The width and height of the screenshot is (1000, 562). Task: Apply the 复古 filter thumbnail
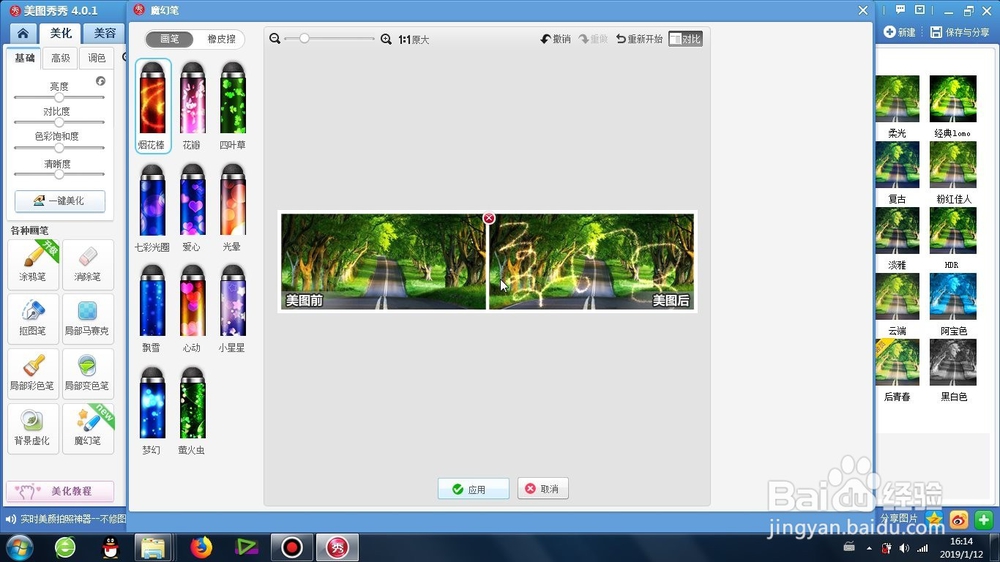(x=897, y=165)
